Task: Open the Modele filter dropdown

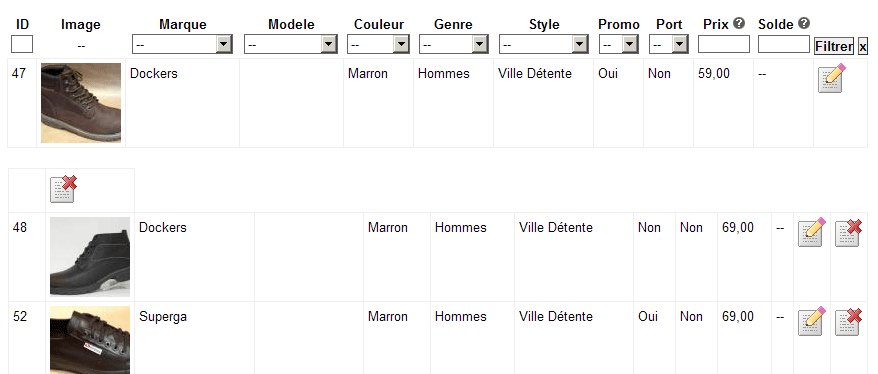Action: [291, 44]
